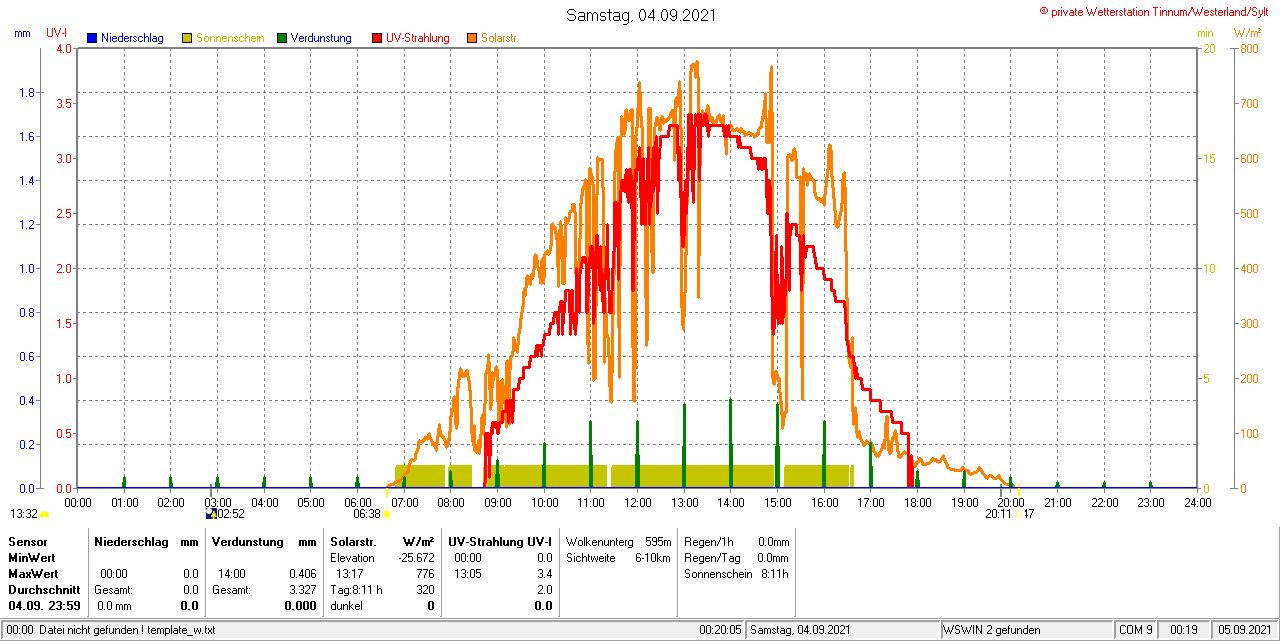Click the 05.09.2021 status bar date
The width and height of the screenshot is (1280, 641).
(x=1243, y=630)
